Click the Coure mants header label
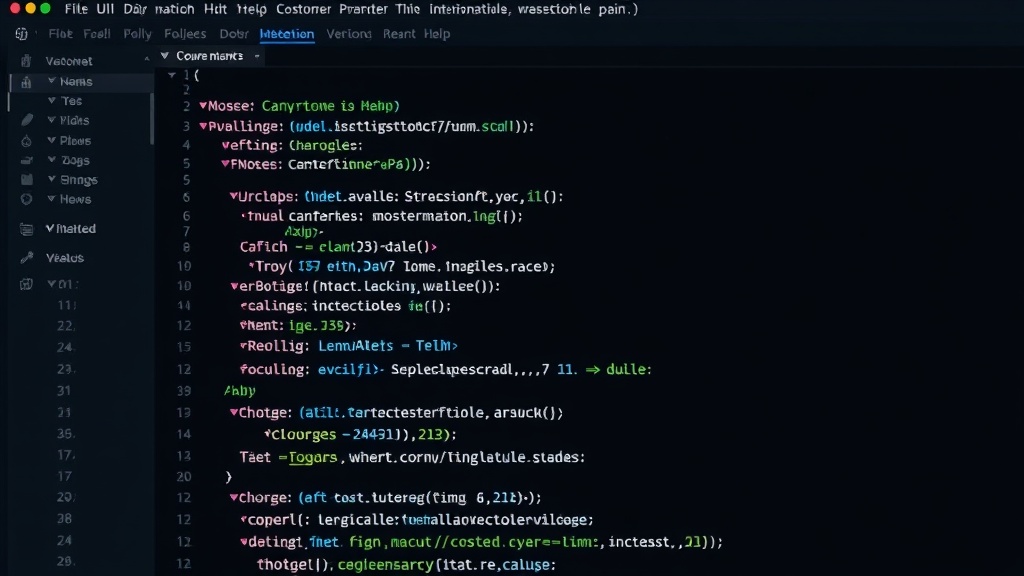The image size is (1024, 576). pos(210,56)
